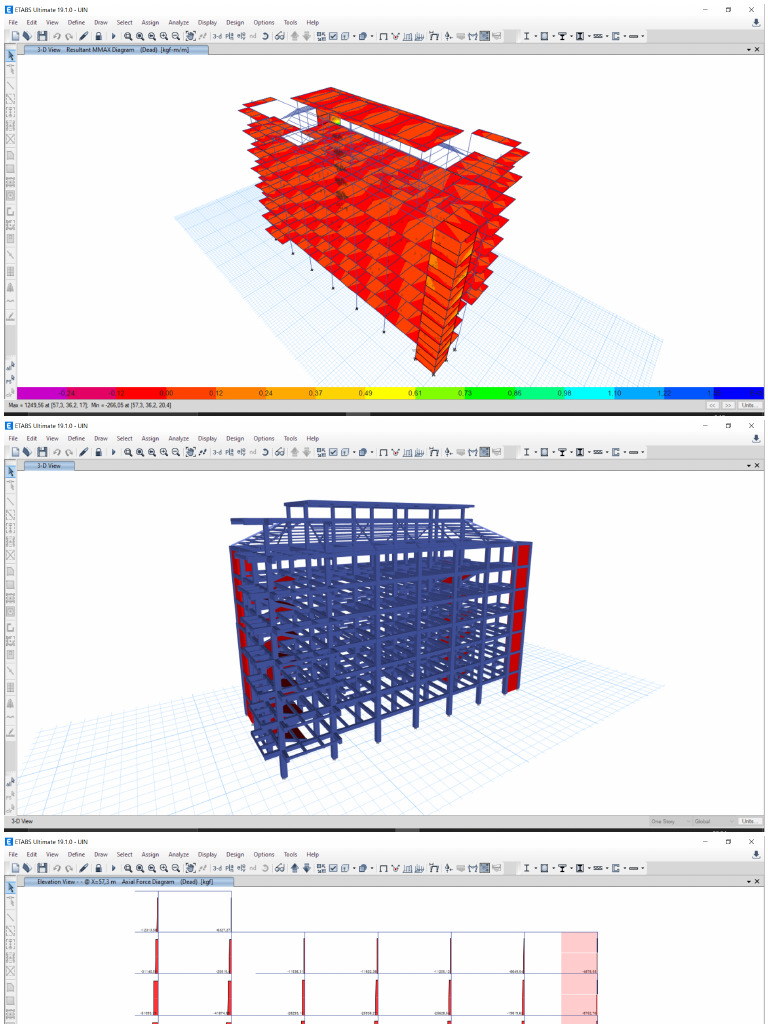This screenshot has height=1024, width=768.
Task: Open the Analyze menu in the blue-frame 3-D View window
Action: (178, 438)
